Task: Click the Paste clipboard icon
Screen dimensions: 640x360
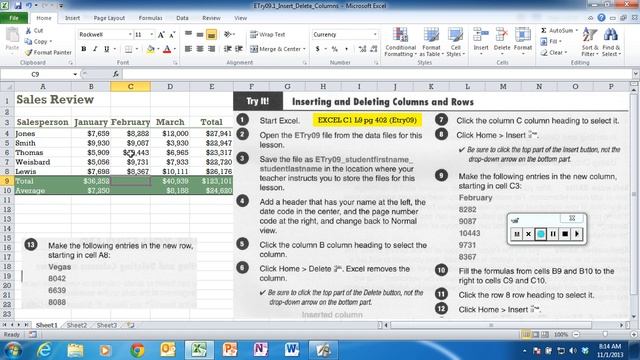Action: click(x=12, y=36)
